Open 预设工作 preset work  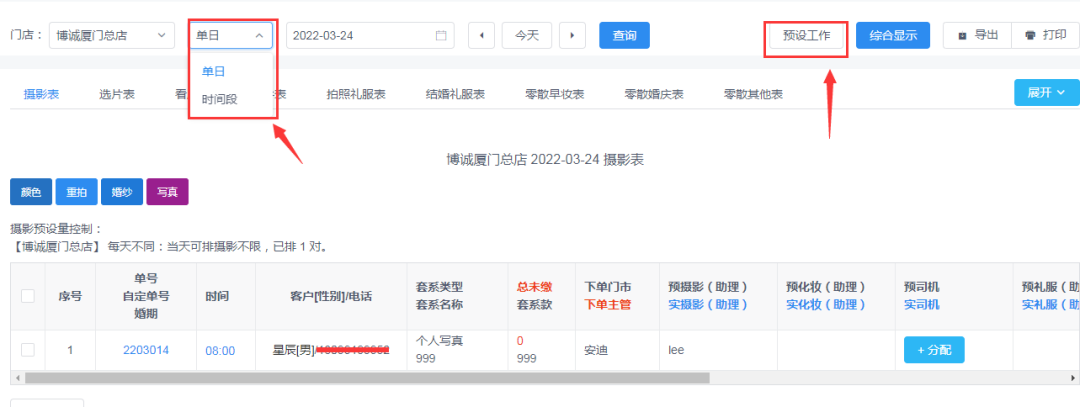coord(806,36)
